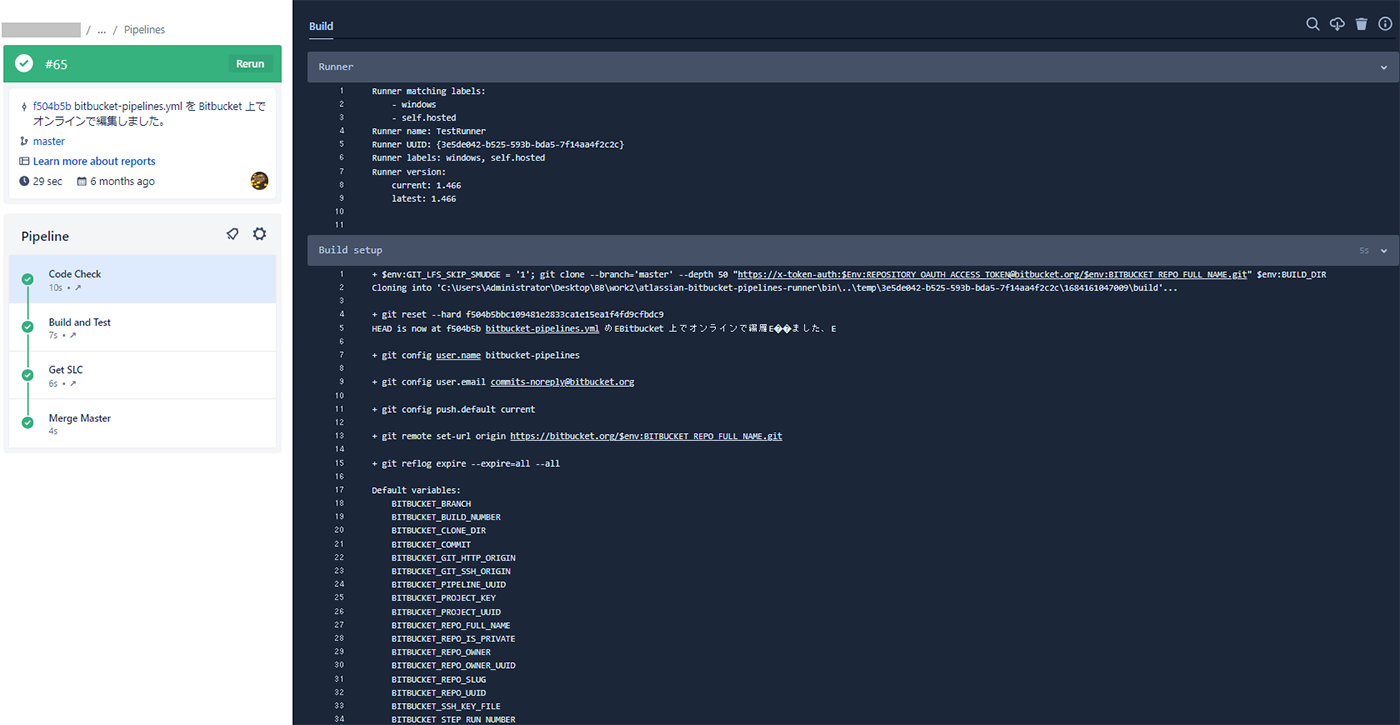Expand the breadcrumb ellipsis

pyautogui.click(x=102, y=30)
